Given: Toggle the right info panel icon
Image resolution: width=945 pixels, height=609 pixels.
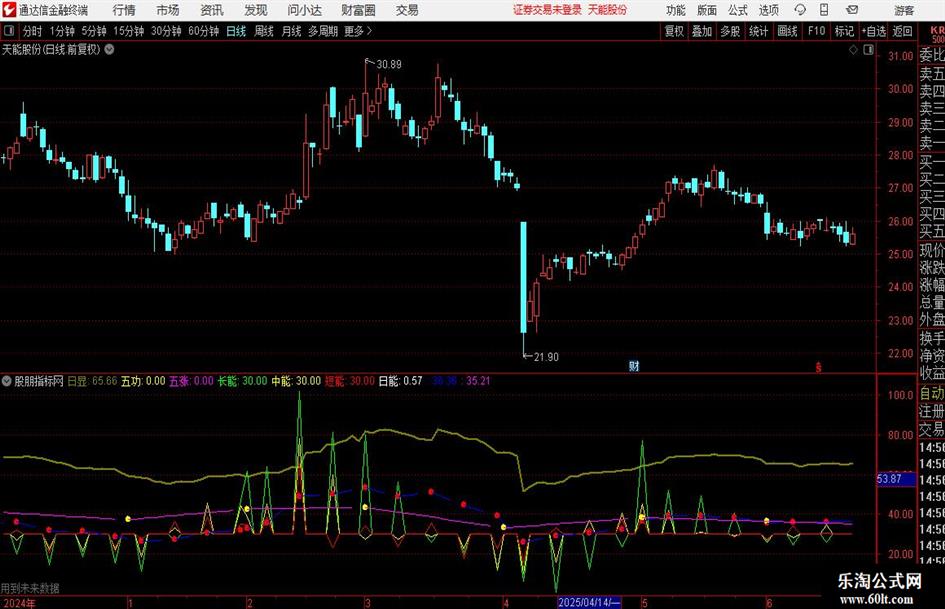Looking at the screenshot, I should 868,50.
